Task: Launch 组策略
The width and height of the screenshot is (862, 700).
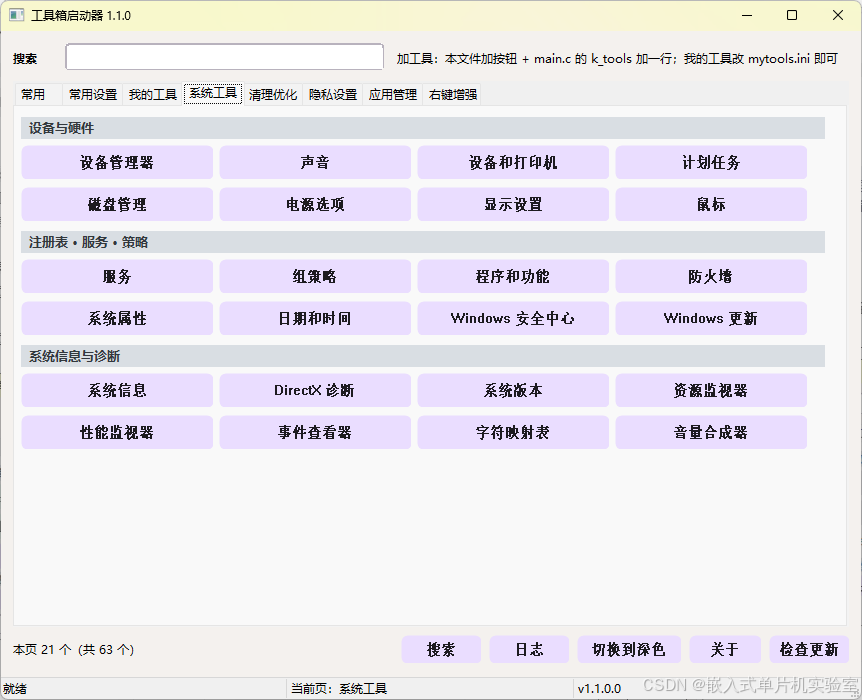Action: (315, 276)
